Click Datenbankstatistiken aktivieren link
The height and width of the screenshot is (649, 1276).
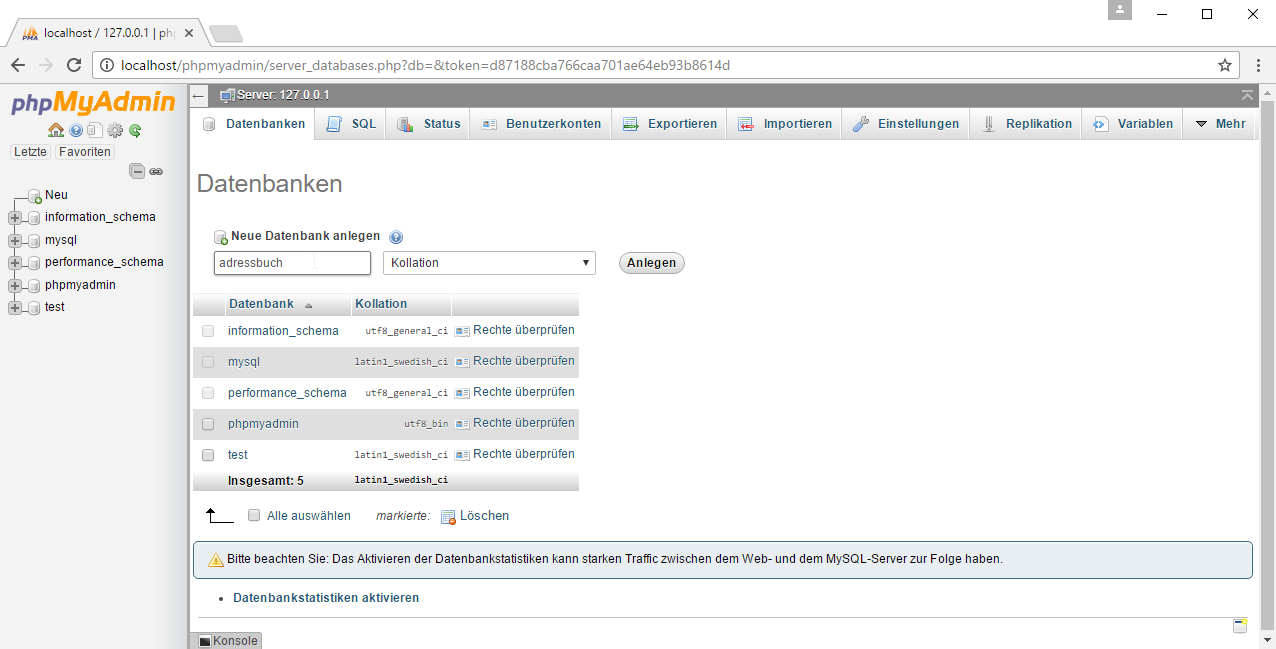click(x=326, y=598)
